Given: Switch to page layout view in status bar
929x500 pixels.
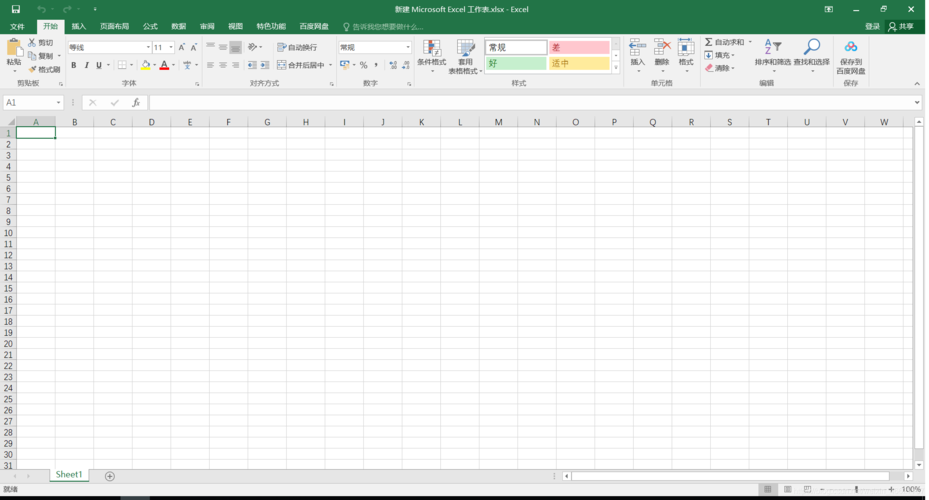Looking at the screenshot, I should pyautogui.click(x=787, y=489).
